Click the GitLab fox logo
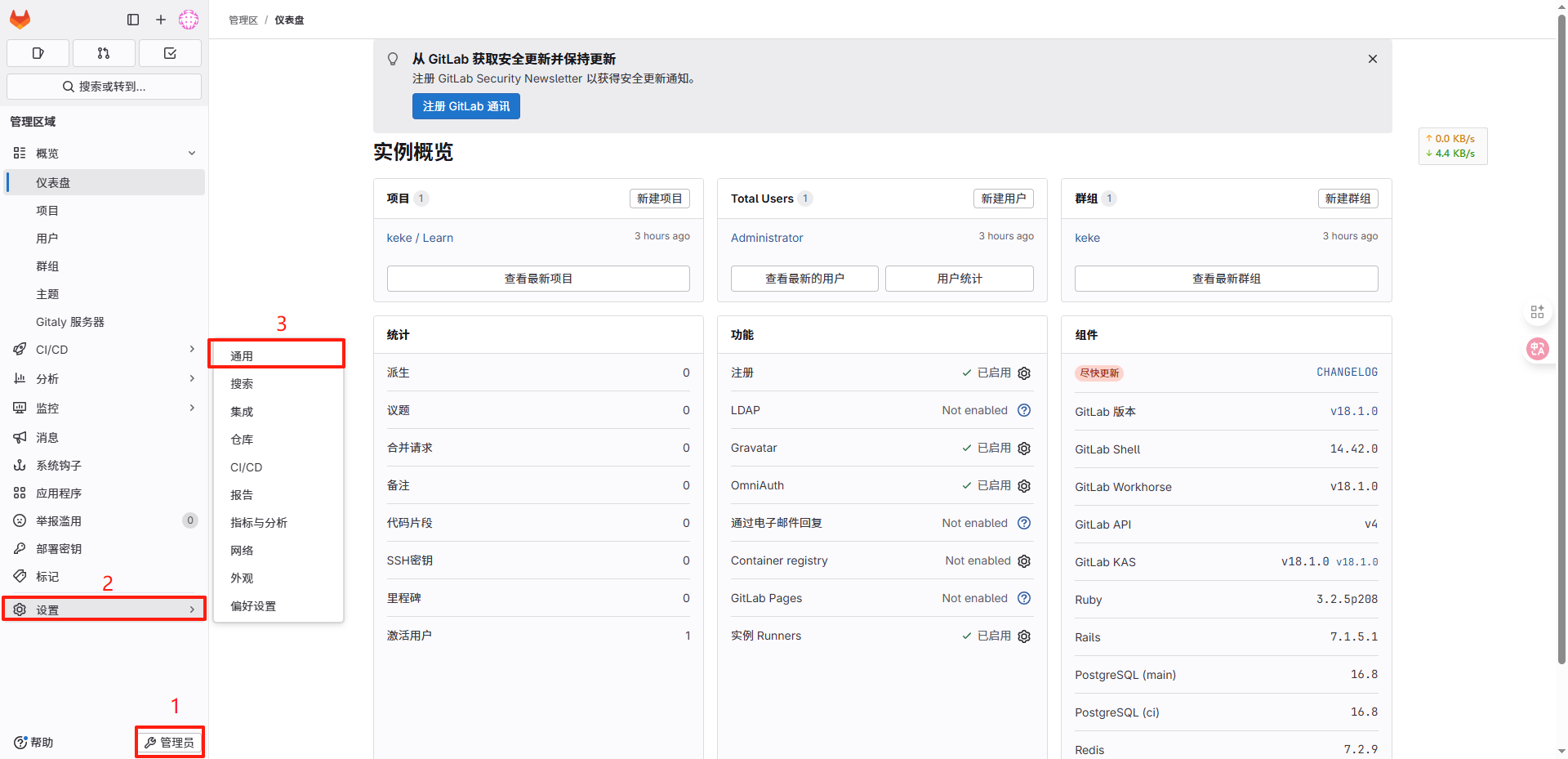The height and width of the screenshot is (759, 1568). coord(20,19)
